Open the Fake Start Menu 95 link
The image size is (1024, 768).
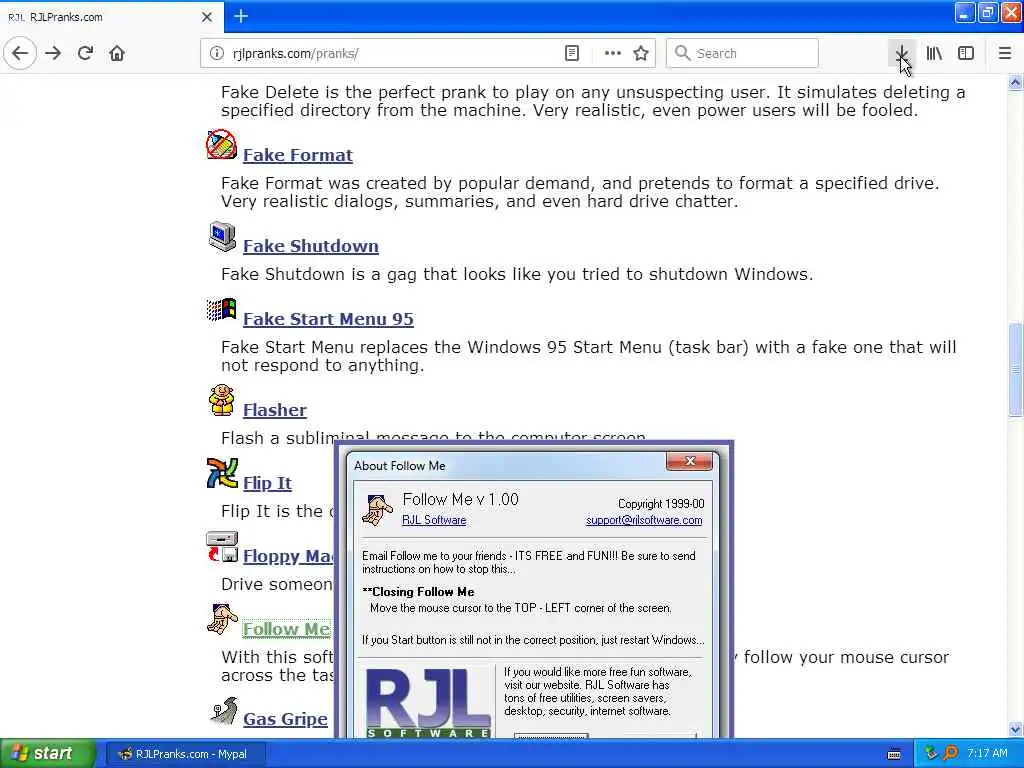pyautogui.click(x=328, y=319)
